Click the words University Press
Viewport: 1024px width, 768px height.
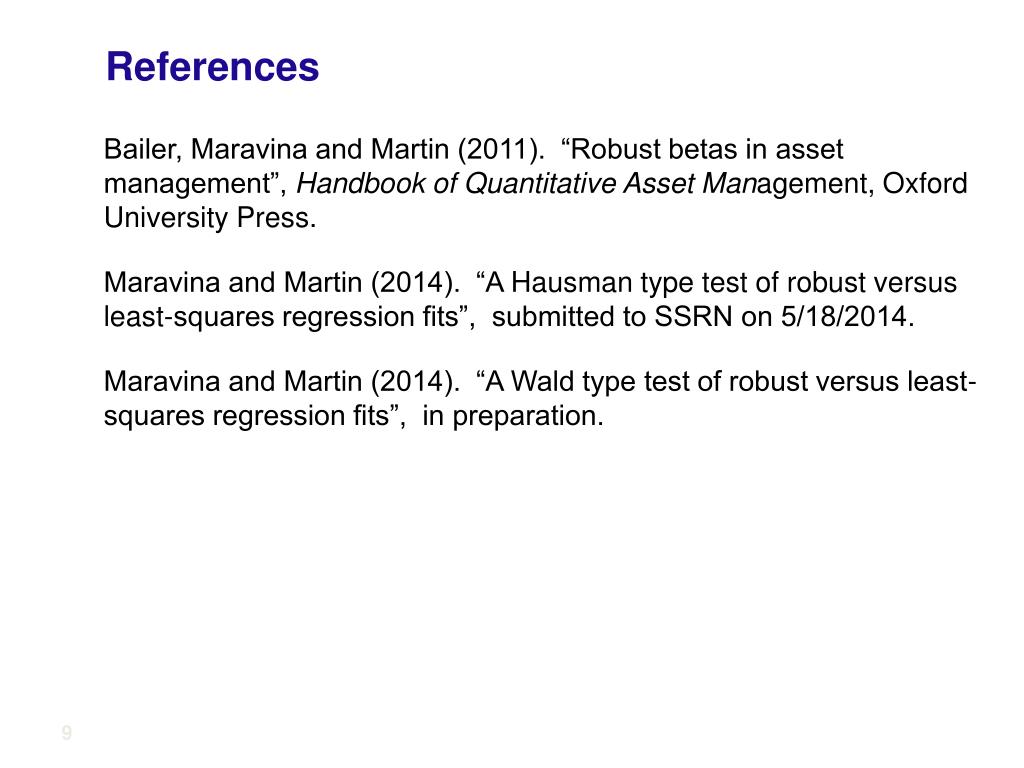coord(210,217)
